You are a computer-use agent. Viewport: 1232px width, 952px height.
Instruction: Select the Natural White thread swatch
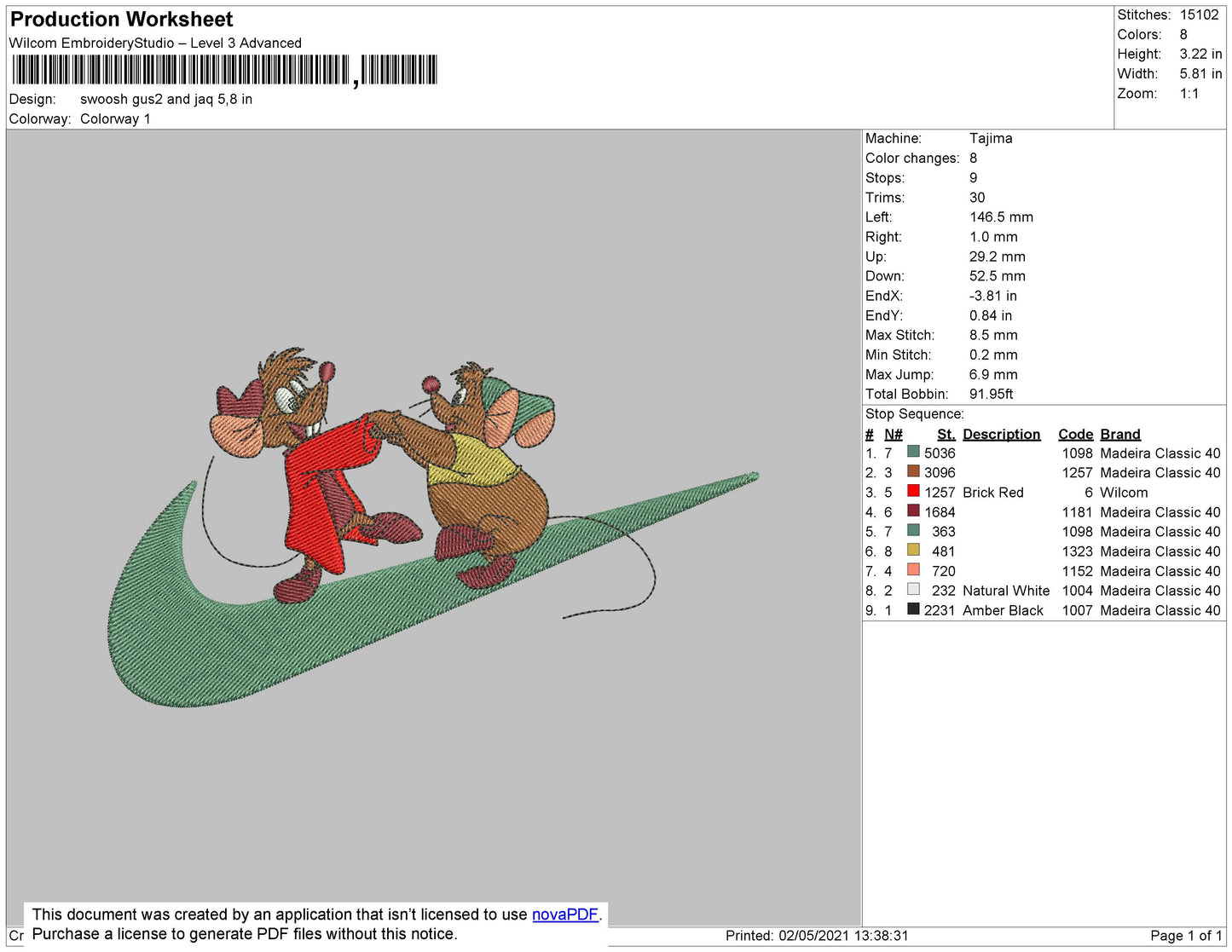tap(913, 589)
